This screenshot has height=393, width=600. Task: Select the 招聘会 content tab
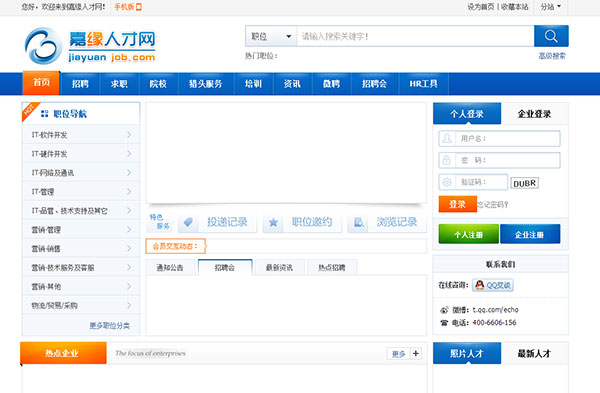point(225,267)
